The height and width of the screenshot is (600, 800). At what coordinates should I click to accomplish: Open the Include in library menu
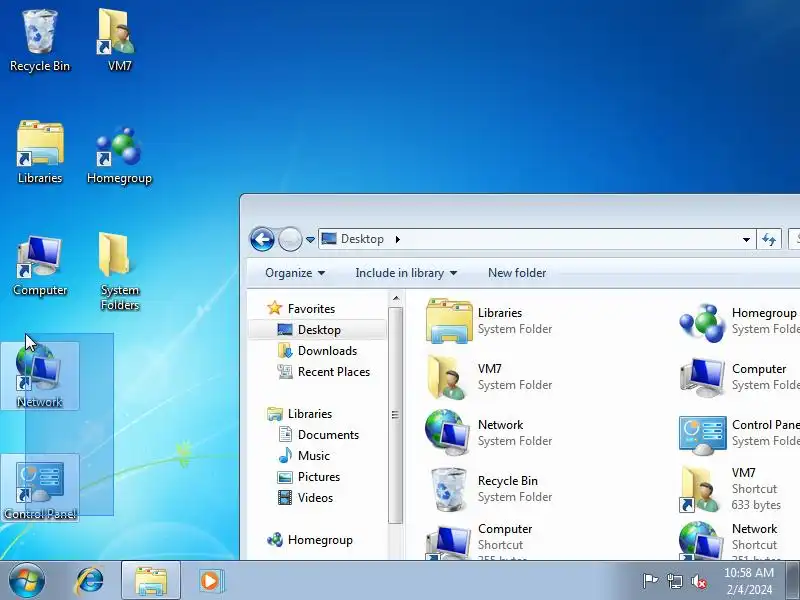click(406, 273)
